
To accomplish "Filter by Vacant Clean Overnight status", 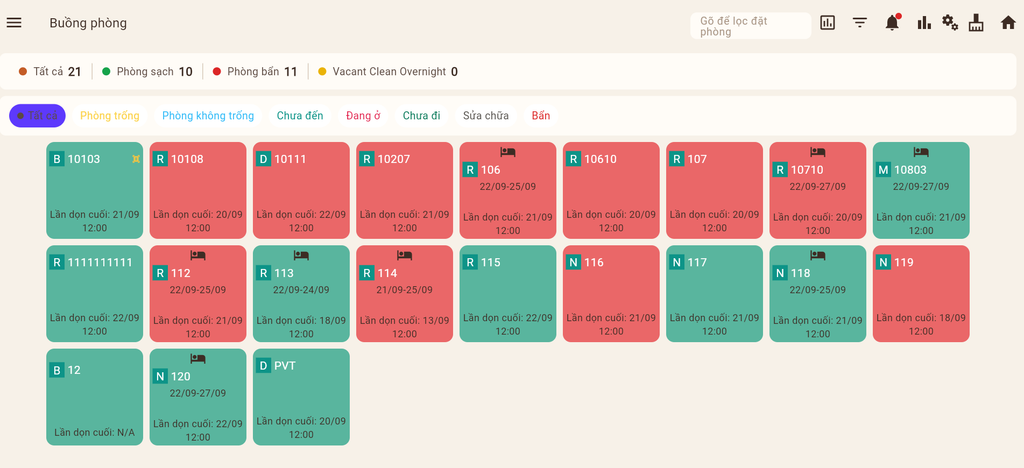I will tap(388, 71).
